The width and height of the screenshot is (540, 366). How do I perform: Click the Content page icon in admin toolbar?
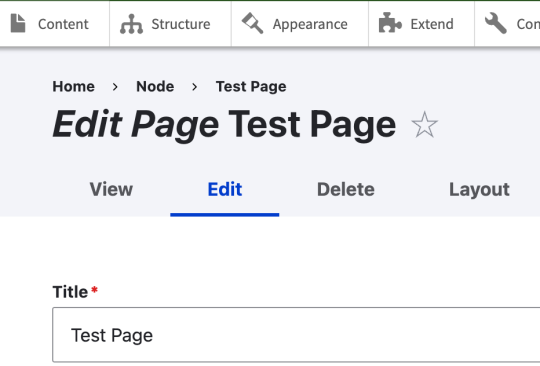click(18, 23)
